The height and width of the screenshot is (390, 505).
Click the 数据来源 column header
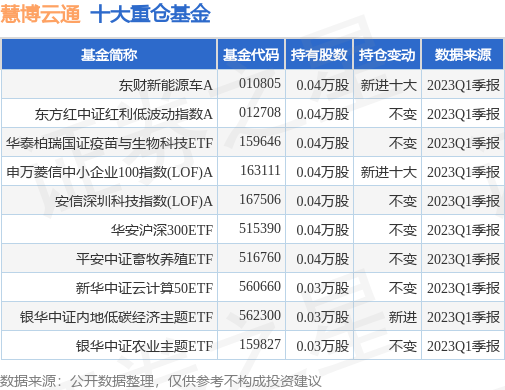click(x=463, y=55)
